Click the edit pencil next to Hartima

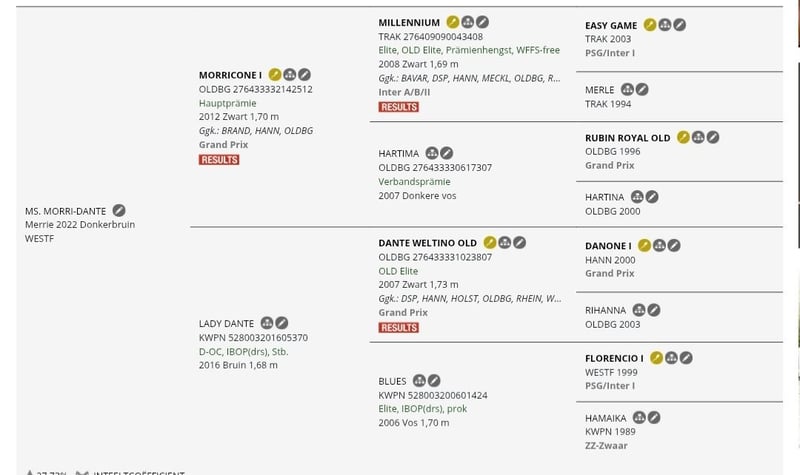click(447, 153)
